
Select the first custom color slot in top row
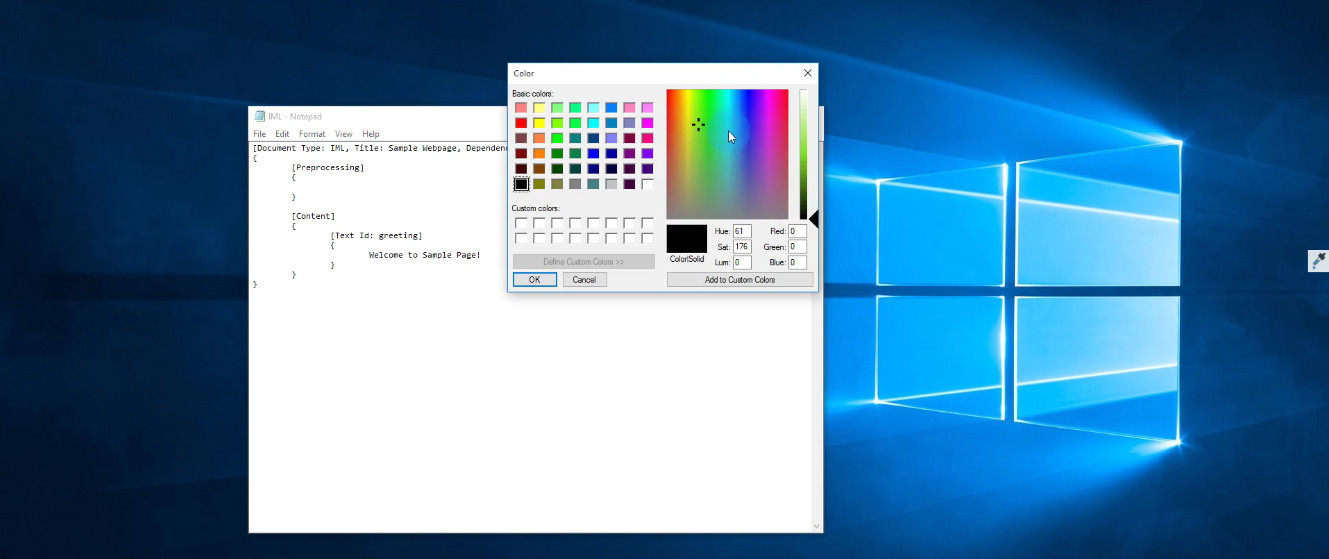[x=521, y=223]
